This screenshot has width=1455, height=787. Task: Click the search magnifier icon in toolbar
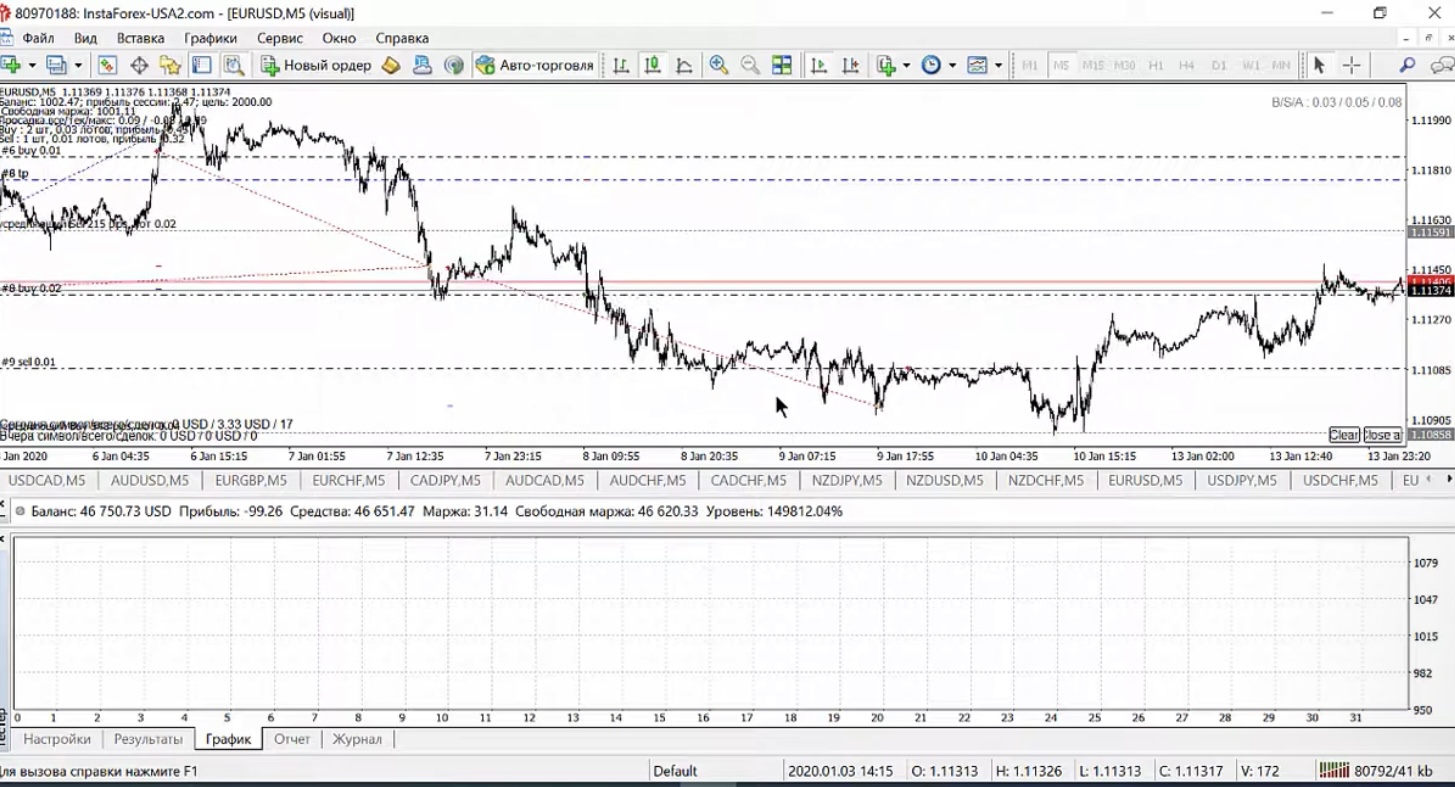pyautogui.click(x=1407, y=65)
